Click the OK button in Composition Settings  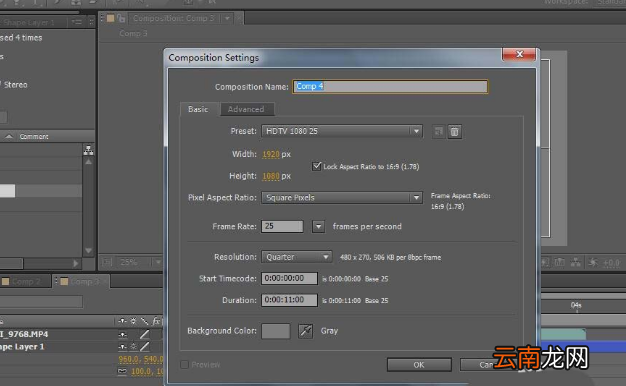(419, 364)
